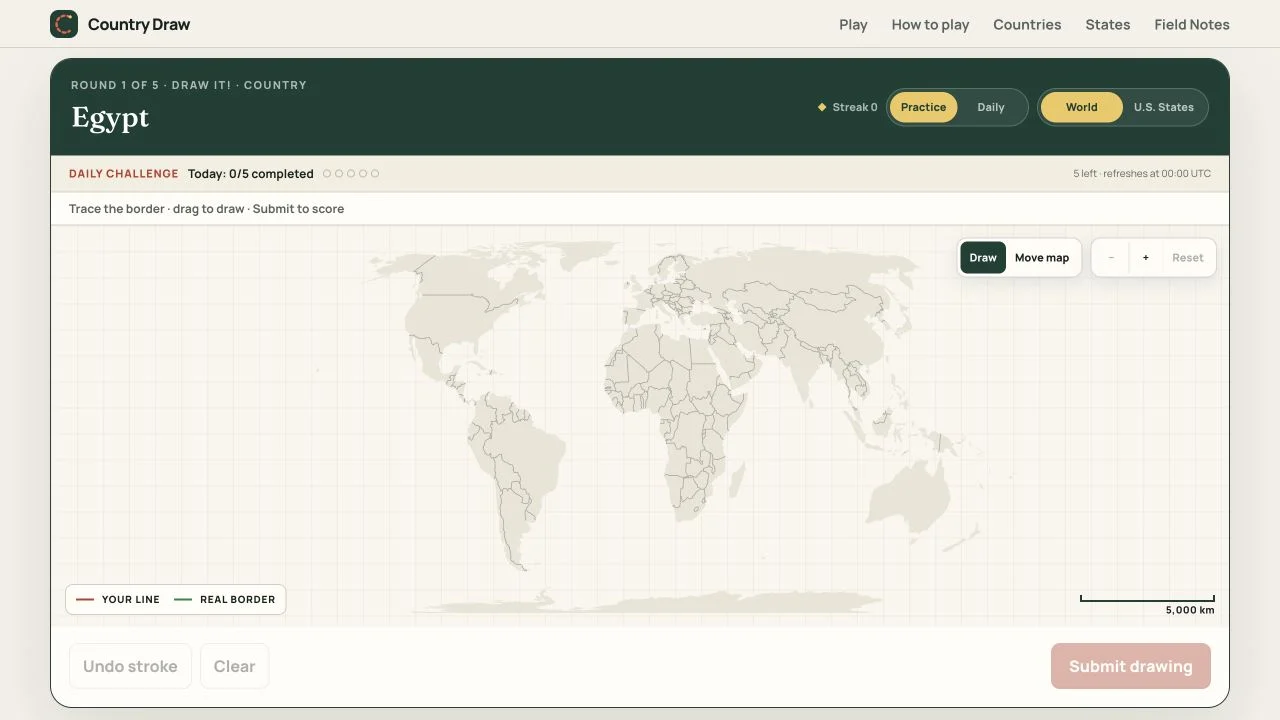The image size is (1280, 720).
Task: Click the first daily progress circle
Action: pos(327,174)
